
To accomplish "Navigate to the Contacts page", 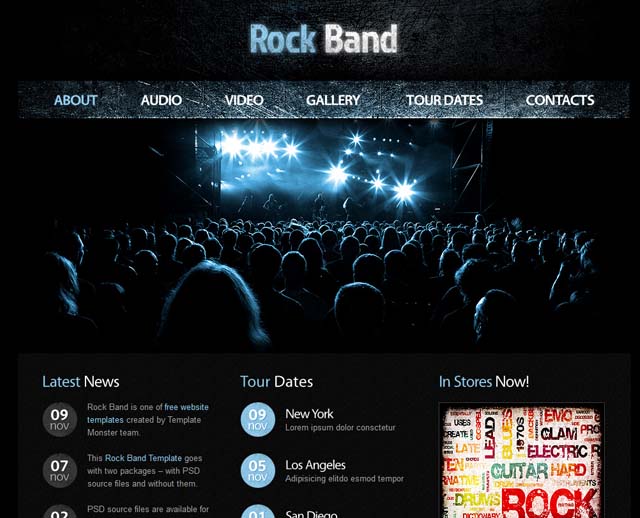I will (x=560, y=100).
